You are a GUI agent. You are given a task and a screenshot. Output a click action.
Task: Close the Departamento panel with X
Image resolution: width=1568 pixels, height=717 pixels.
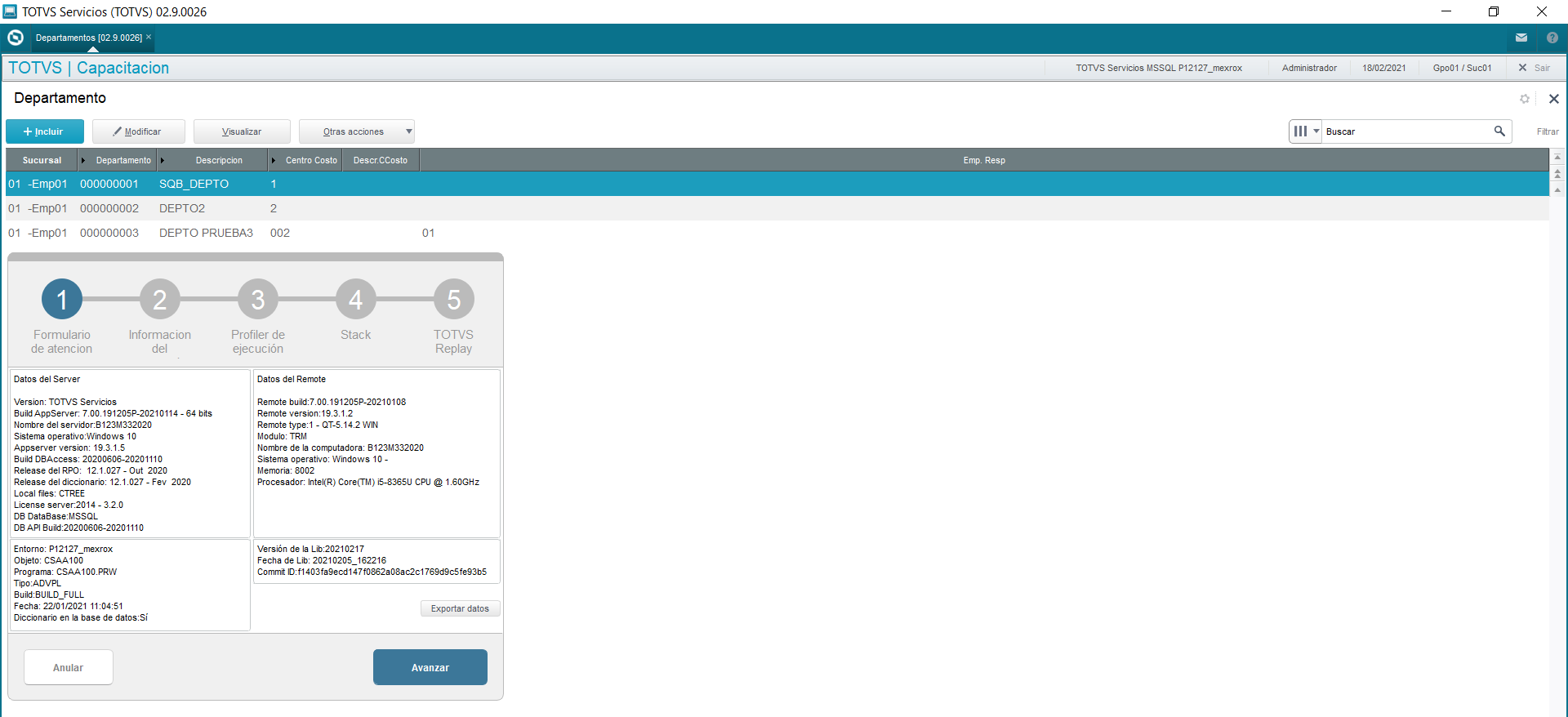pyautogui.click(x=1554, y=99)
